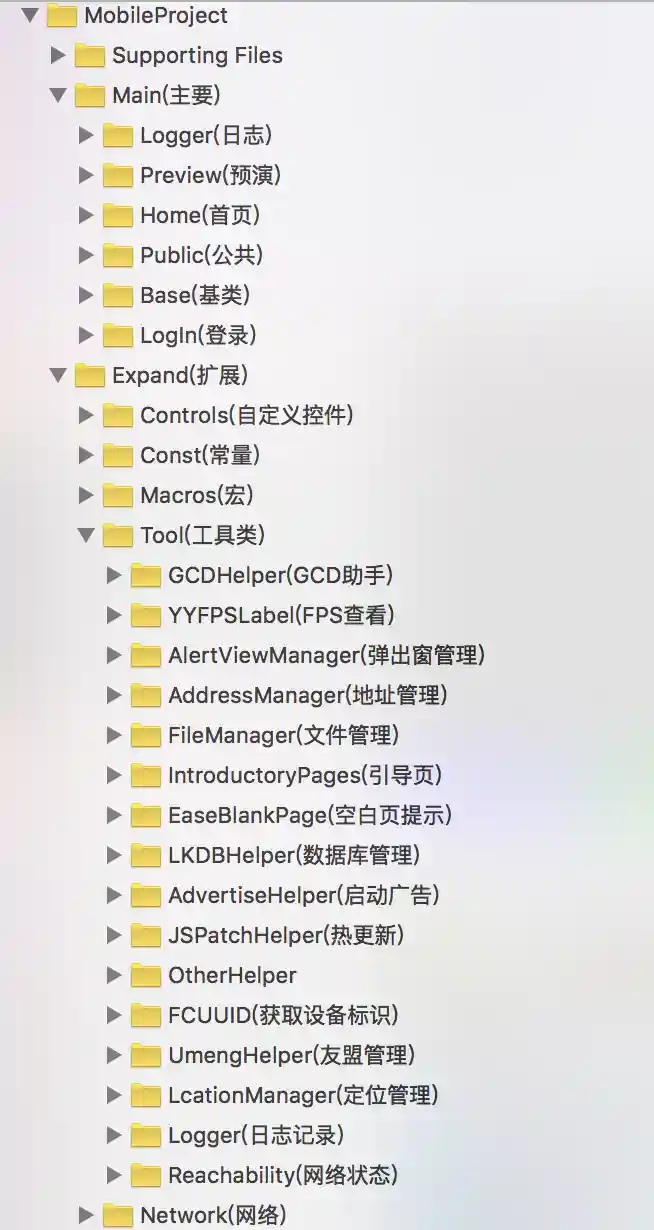Viewport: 654px width, 1230px height.
Task: Select the OtherHelper tree item
Action: coord(232,975)
